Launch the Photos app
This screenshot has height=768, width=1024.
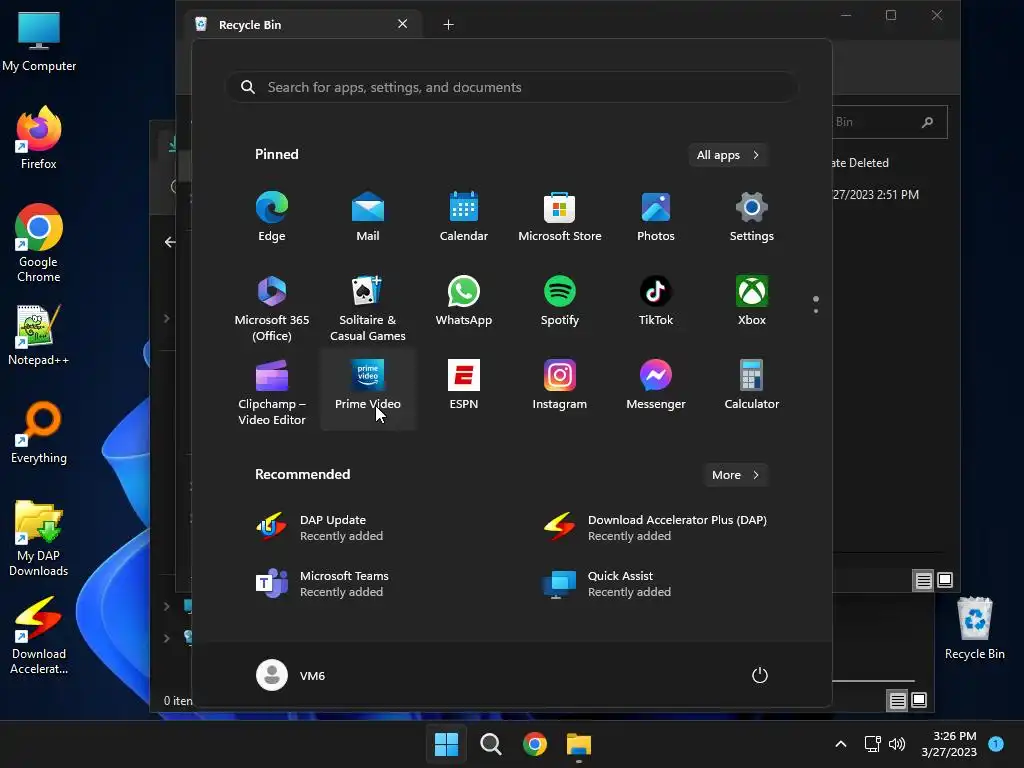tap(656, 217)
